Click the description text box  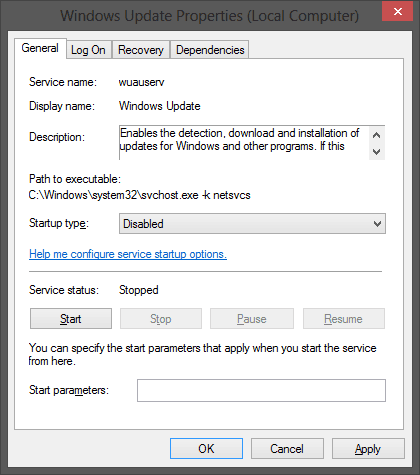tap(244, 143)
